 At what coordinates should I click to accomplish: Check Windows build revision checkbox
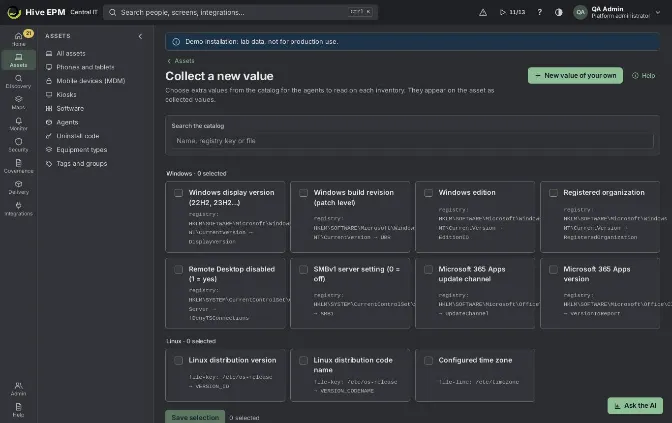click(303, 193)
